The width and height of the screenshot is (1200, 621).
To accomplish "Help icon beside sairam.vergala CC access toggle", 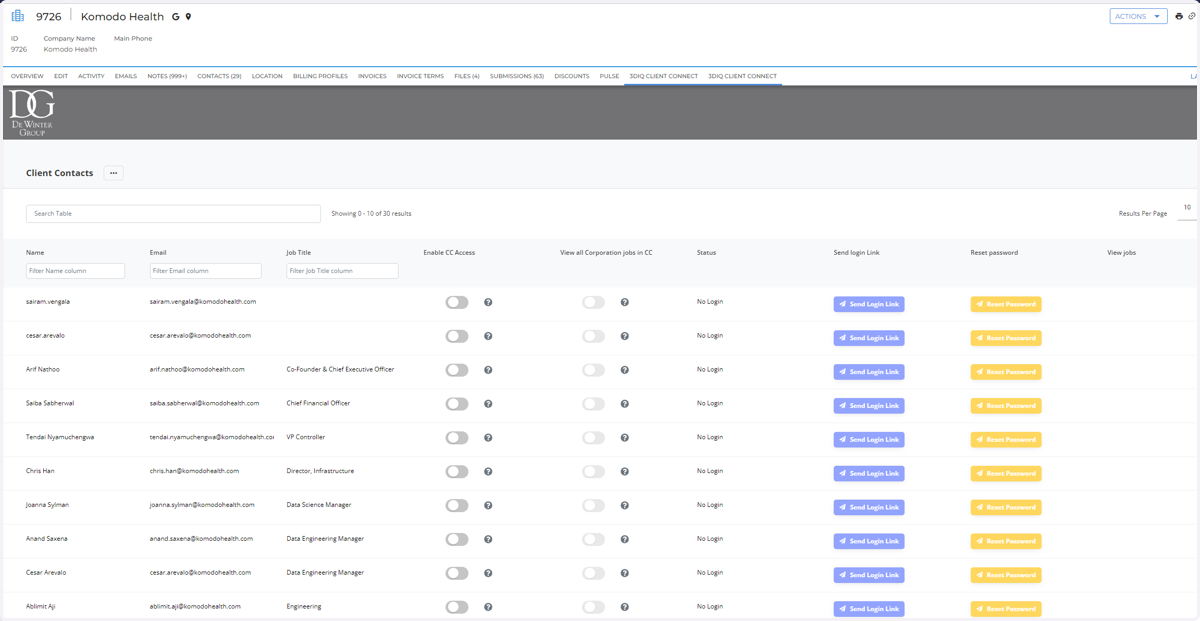I will [488, 302].
